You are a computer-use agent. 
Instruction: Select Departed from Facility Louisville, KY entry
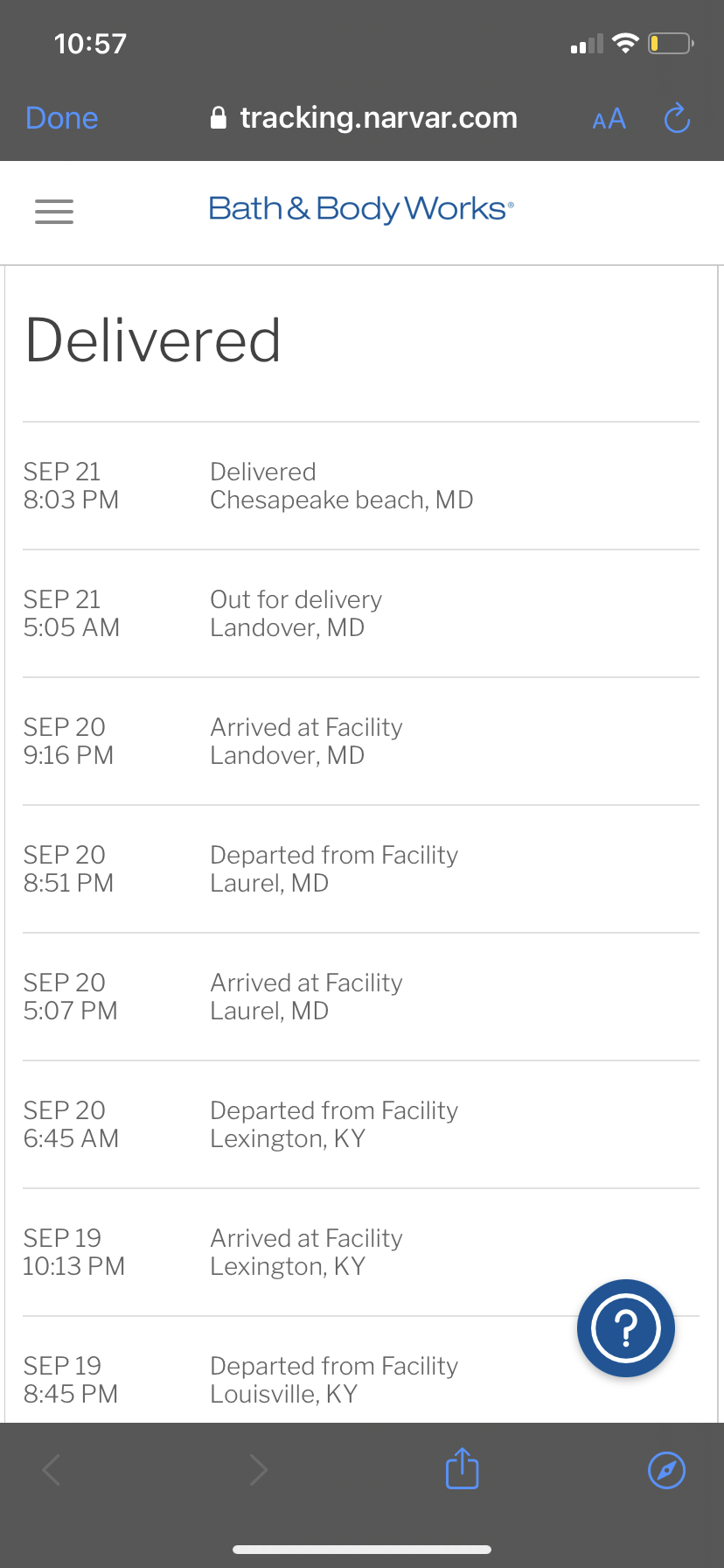tap(333, 1380)
